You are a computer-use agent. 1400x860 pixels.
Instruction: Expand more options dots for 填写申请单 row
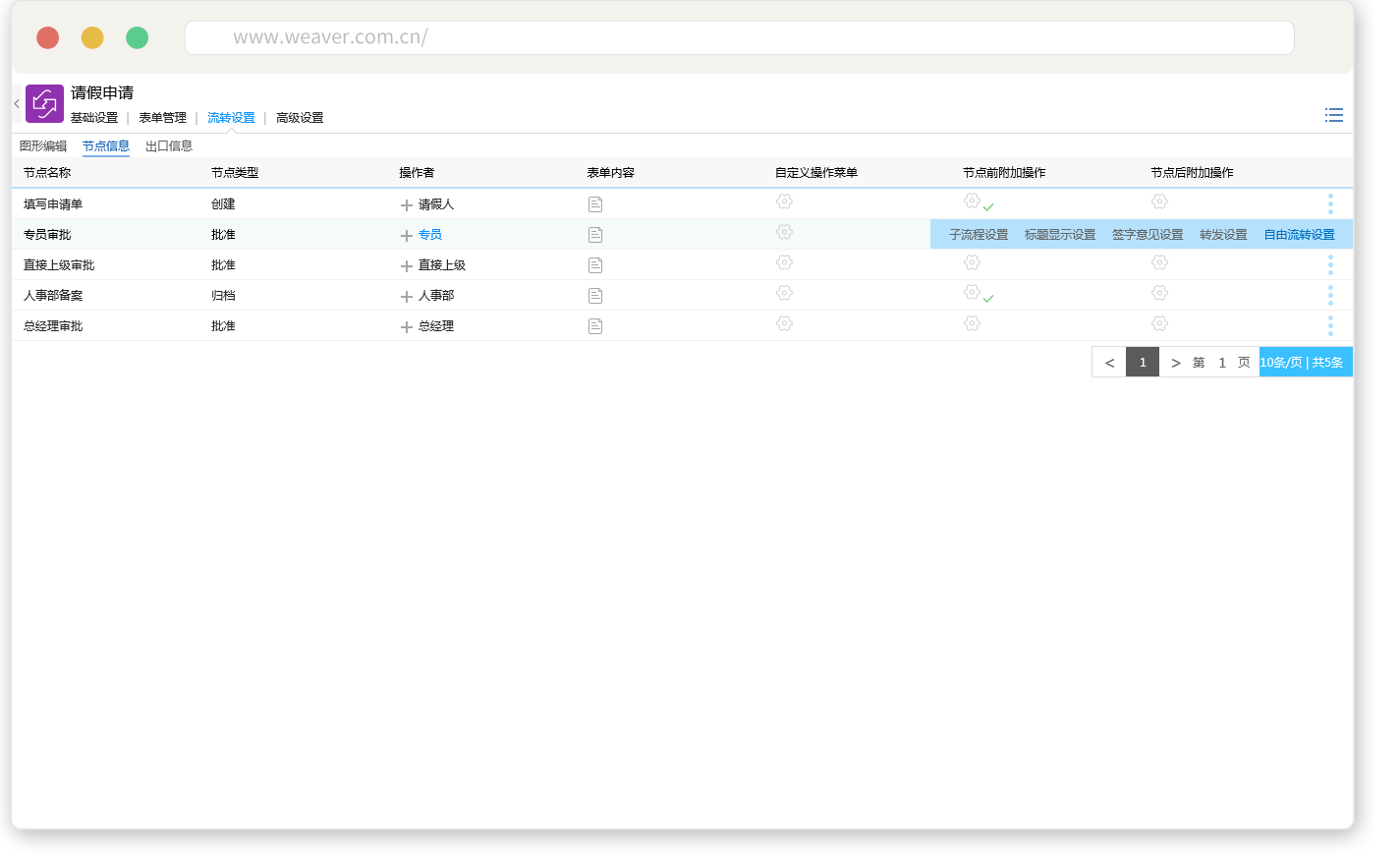tap(1330, 203)
